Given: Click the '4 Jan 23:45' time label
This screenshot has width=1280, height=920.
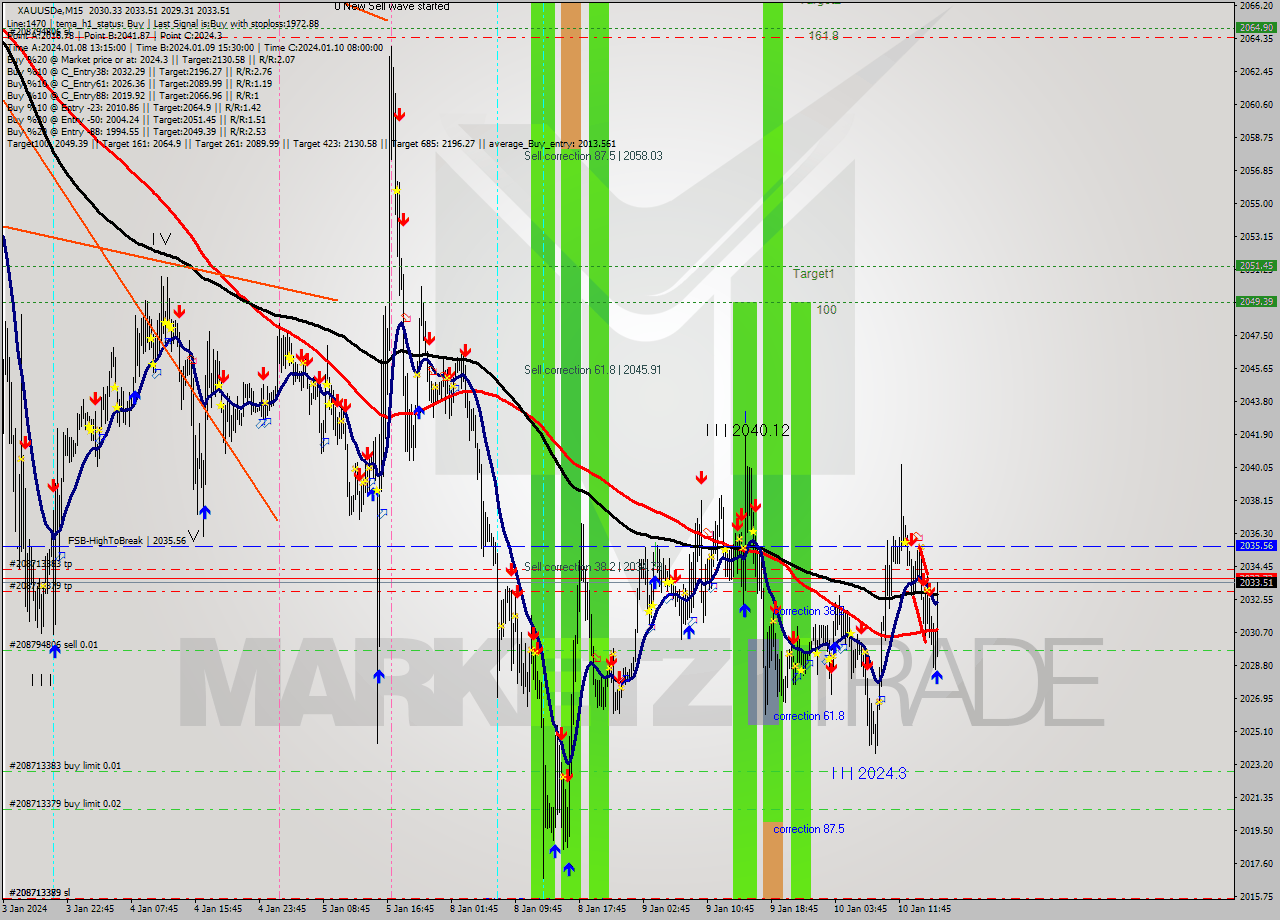Looking at the screenshot, I should click(283, 909).
